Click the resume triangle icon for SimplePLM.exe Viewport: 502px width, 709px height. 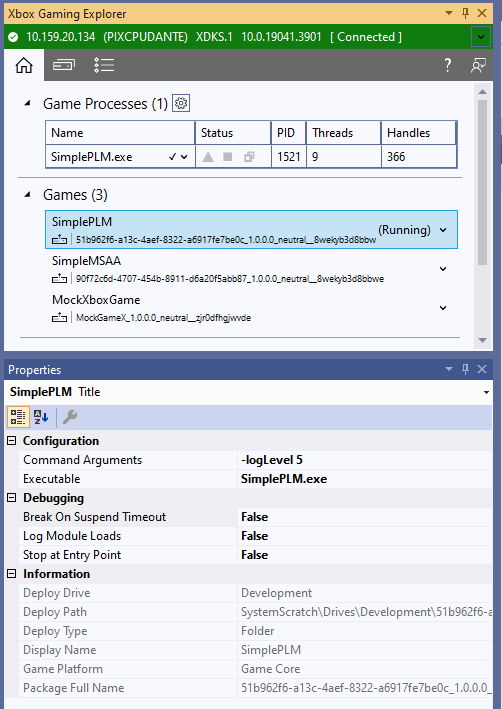[x=208, y=157]
